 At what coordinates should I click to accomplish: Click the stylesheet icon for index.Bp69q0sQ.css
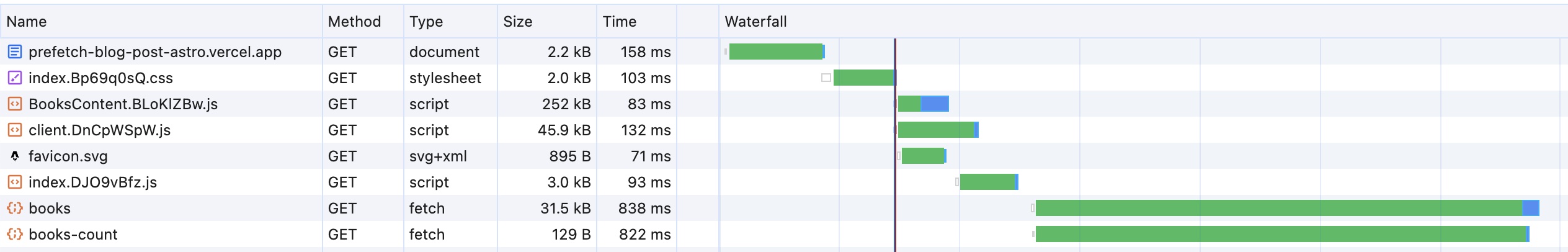pyautogui.click(x=15, y=78)
